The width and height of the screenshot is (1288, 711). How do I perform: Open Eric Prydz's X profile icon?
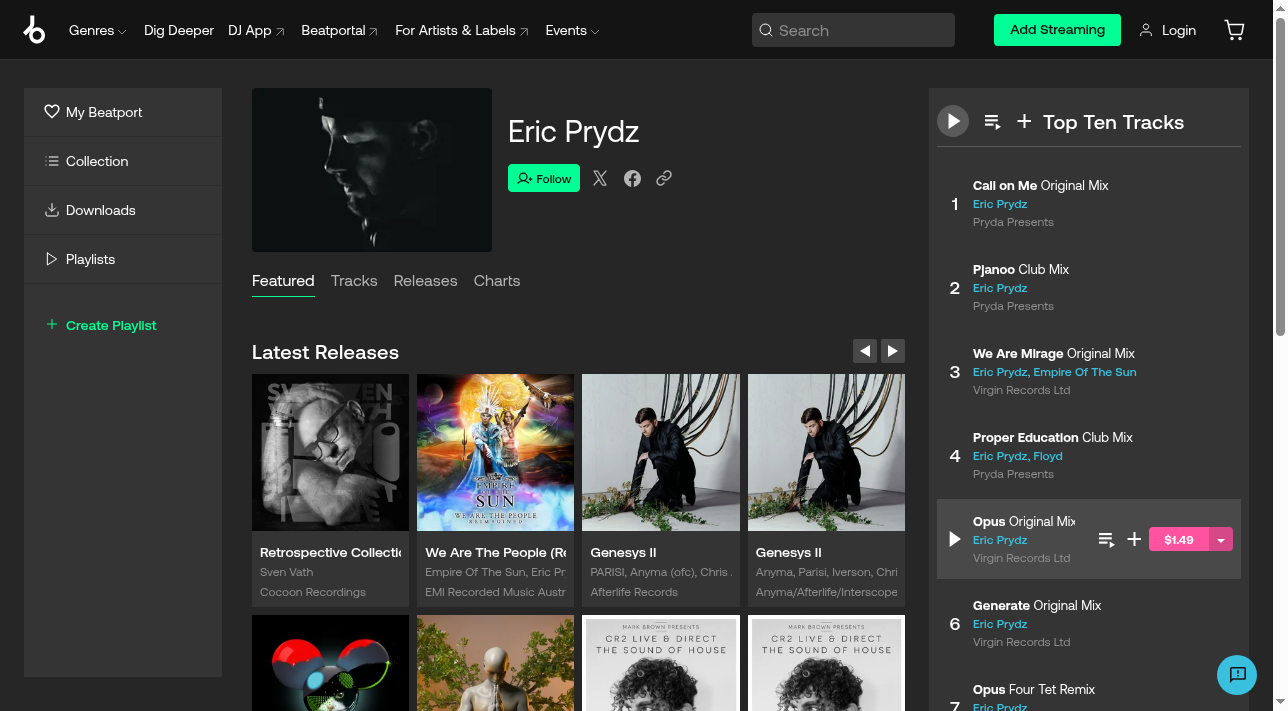click(x=600, y=178)
